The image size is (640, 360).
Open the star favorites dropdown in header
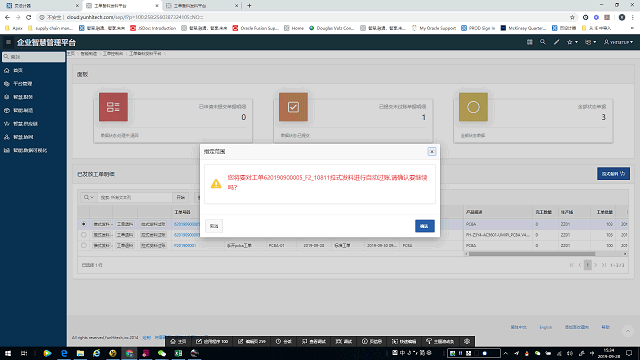pyautogui.click(x=572, y=42)
